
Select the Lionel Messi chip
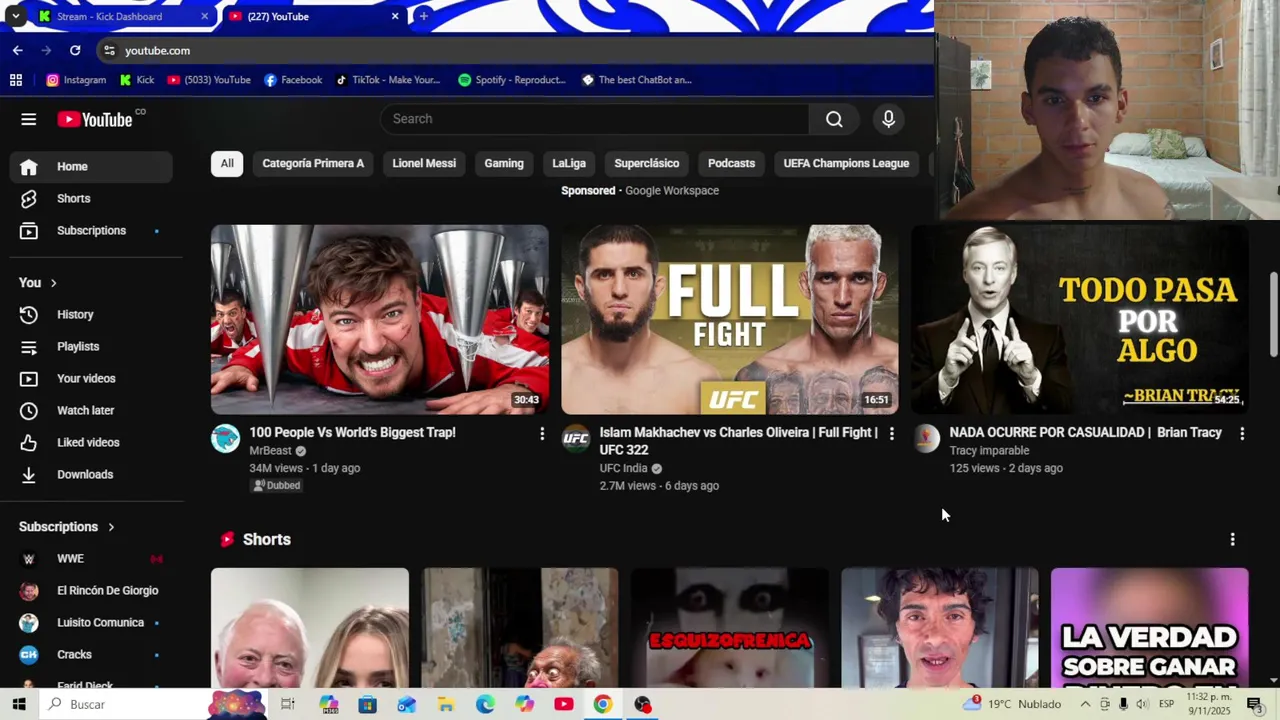[x=424, y=163]
